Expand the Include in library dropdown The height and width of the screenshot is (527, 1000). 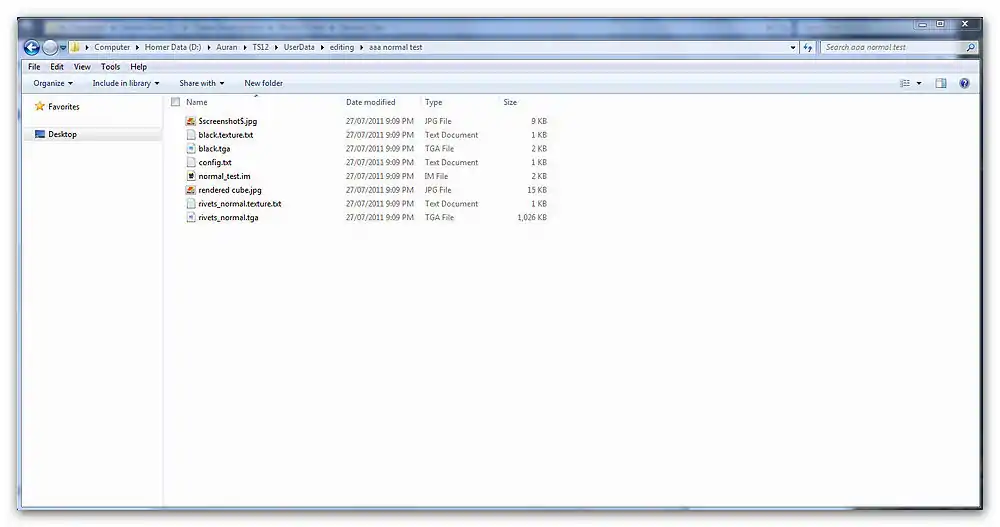pyautogui.click(x=126, y=84)
